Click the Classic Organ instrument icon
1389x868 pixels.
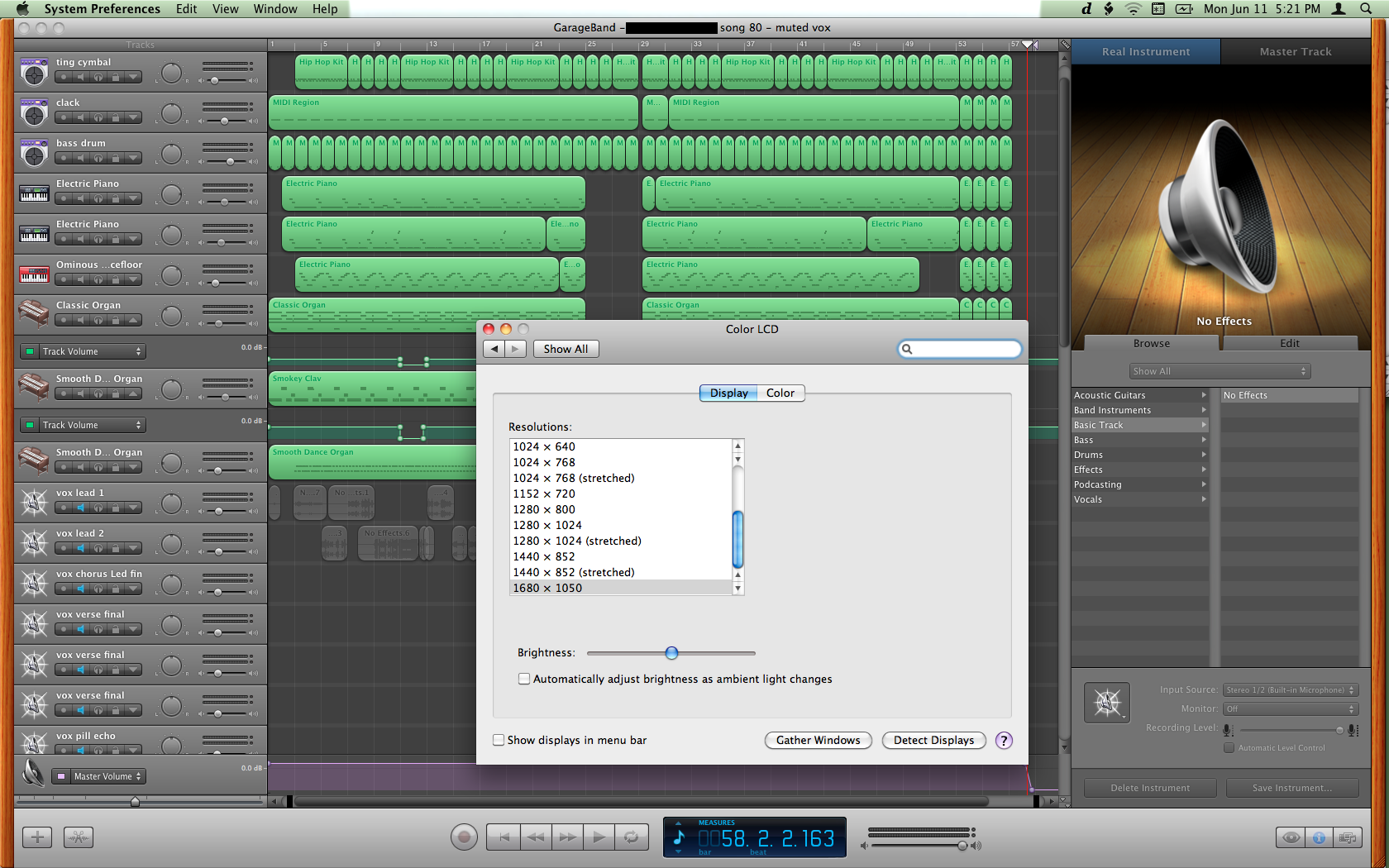[x=34, y=315]
